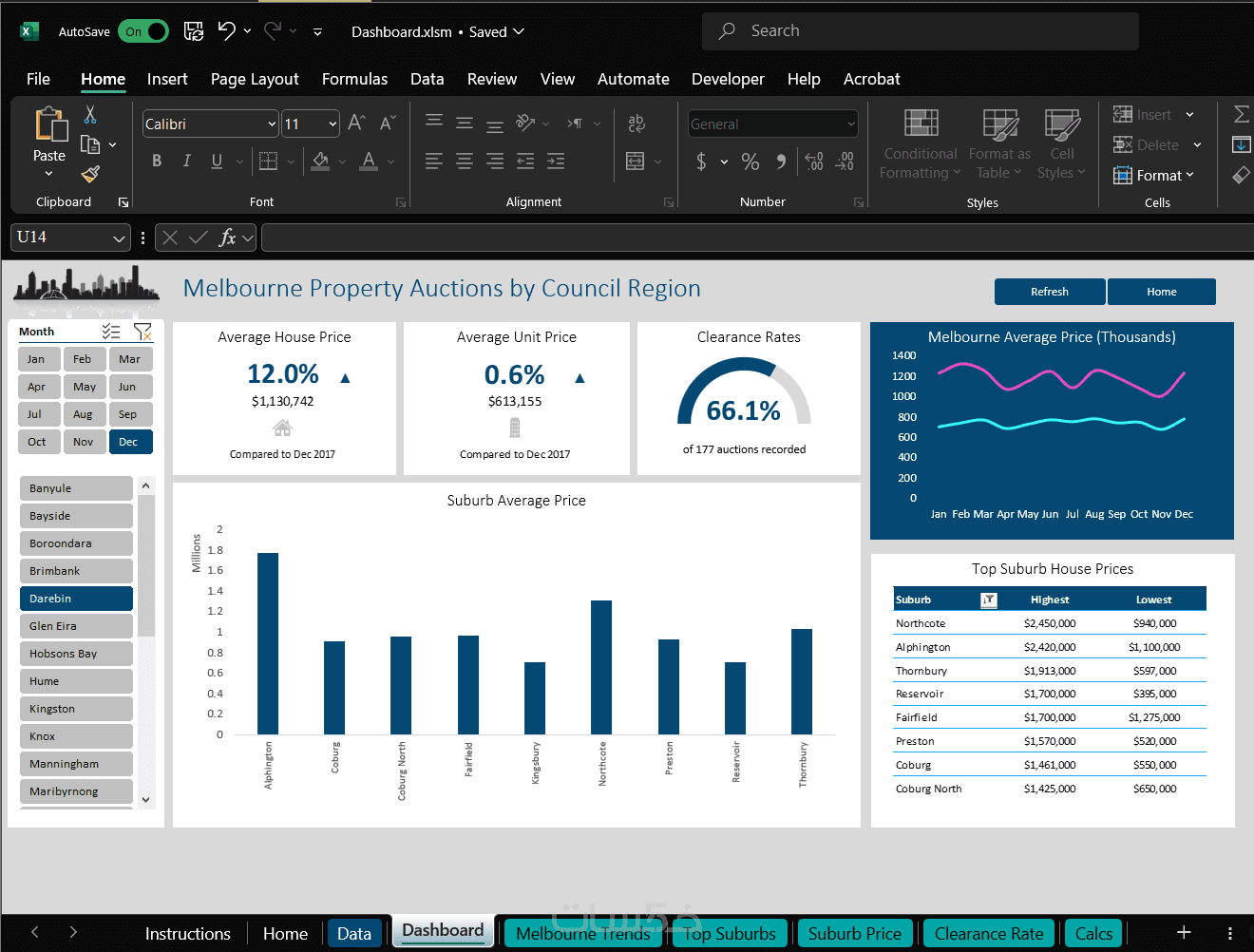Click the Save icon in title bar
Screen dimensions: 1254x952
click(194, 31)
